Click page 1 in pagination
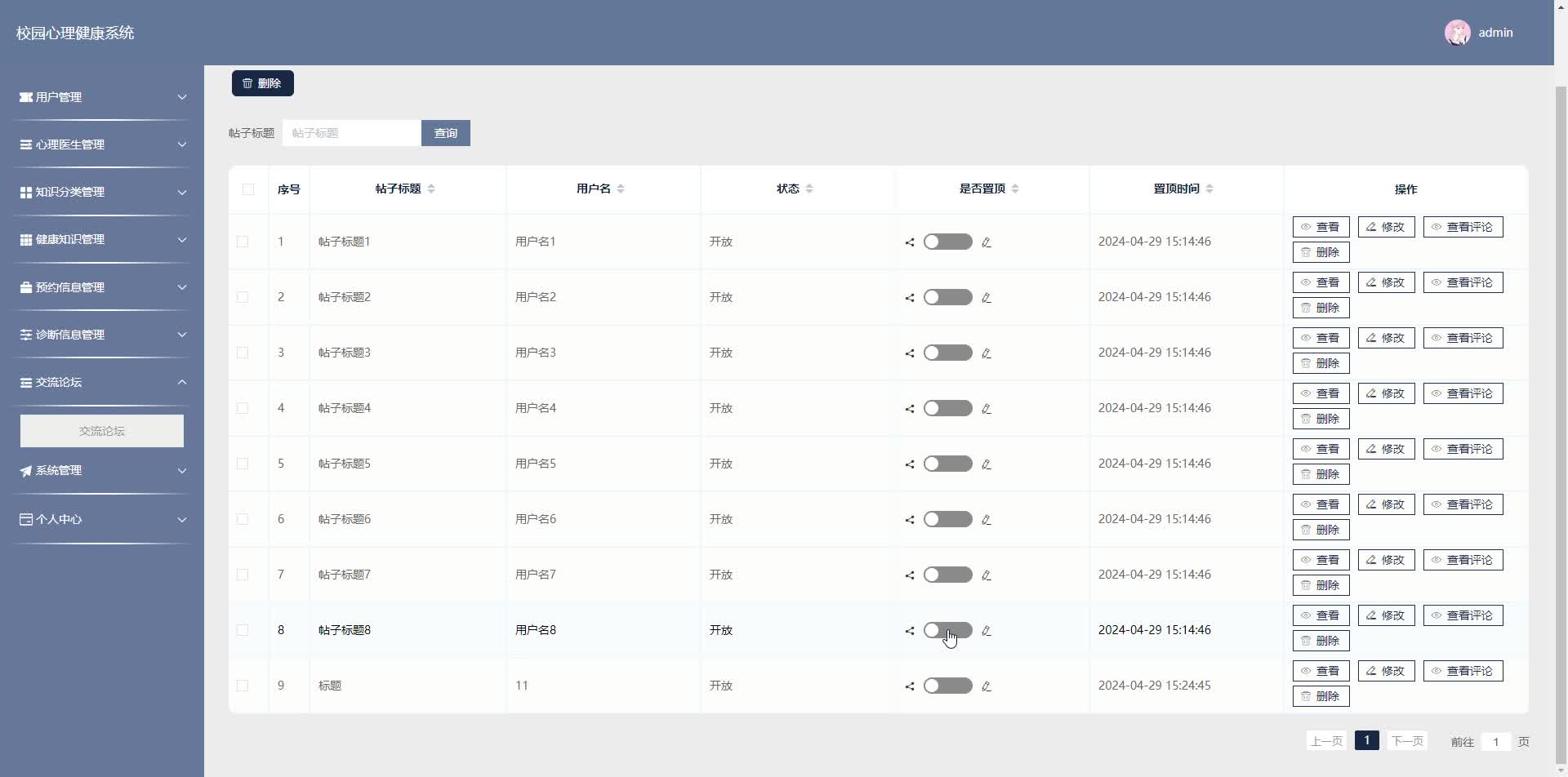This screenshot has height=777, width=1568. (x=1367, y=740)
